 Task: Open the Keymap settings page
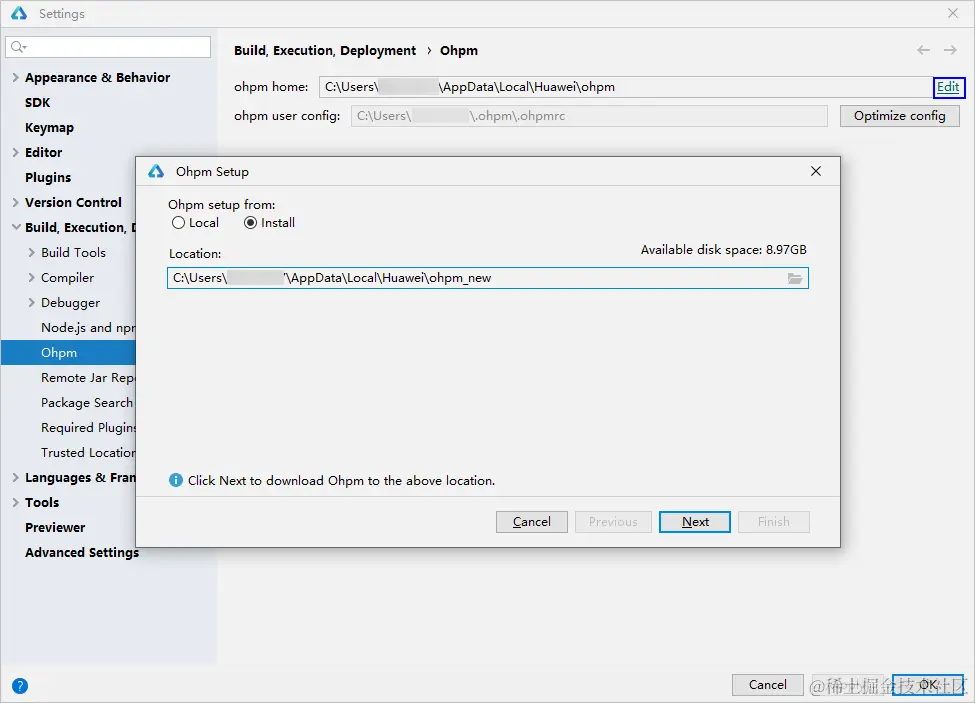49,127
